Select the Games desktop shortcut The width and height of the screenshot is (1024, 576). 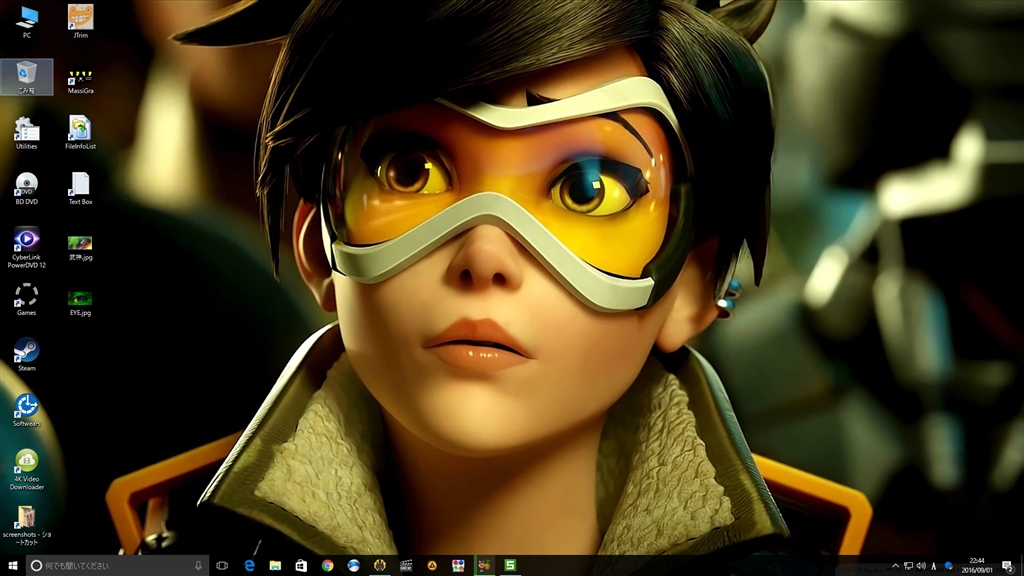pos(27,300)
